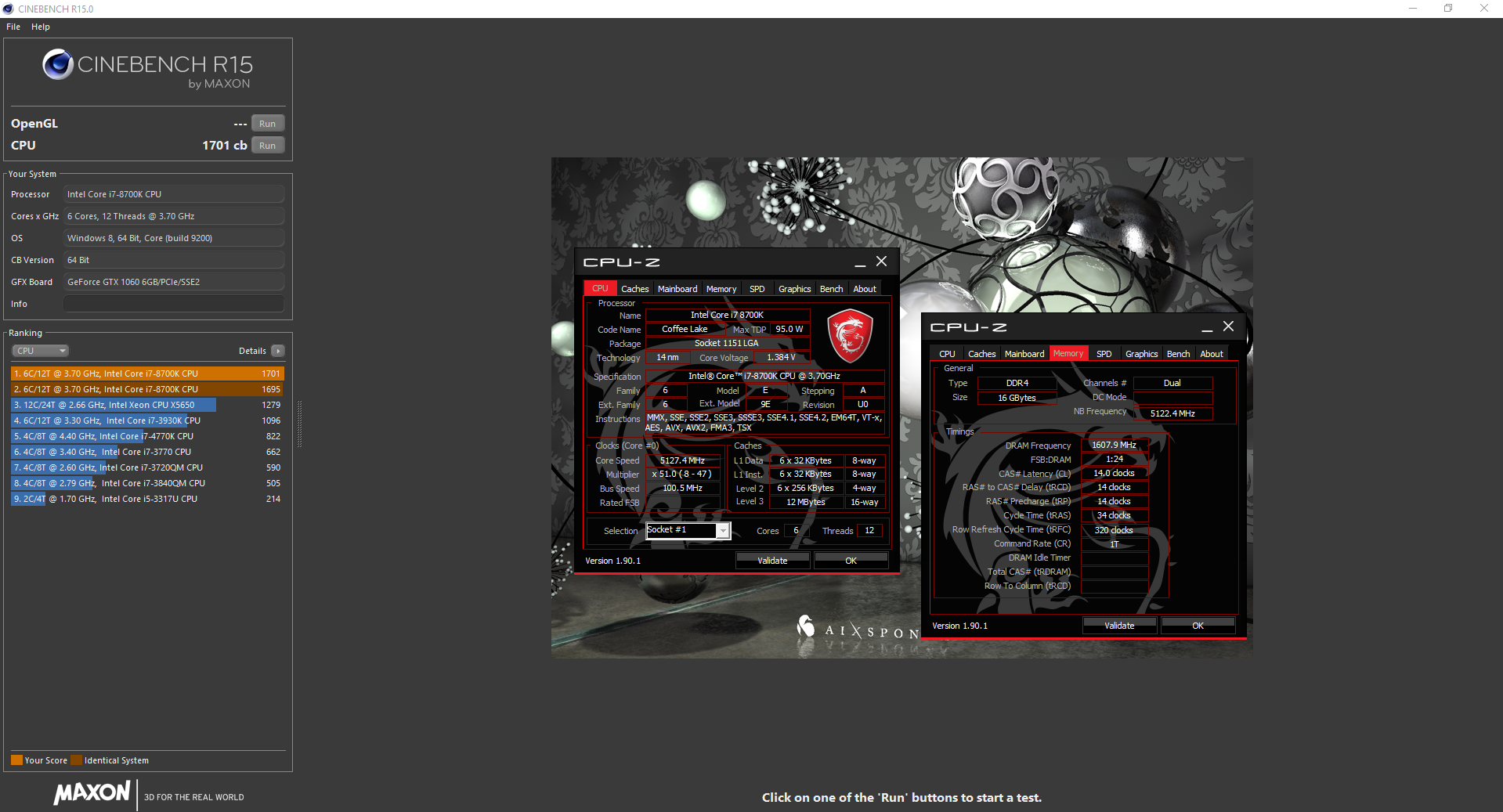Image resolution: width=1503 pixels, height=812 pixels.
Task: Click the brown Identical System legend swatch
Action: pos(76,760)
